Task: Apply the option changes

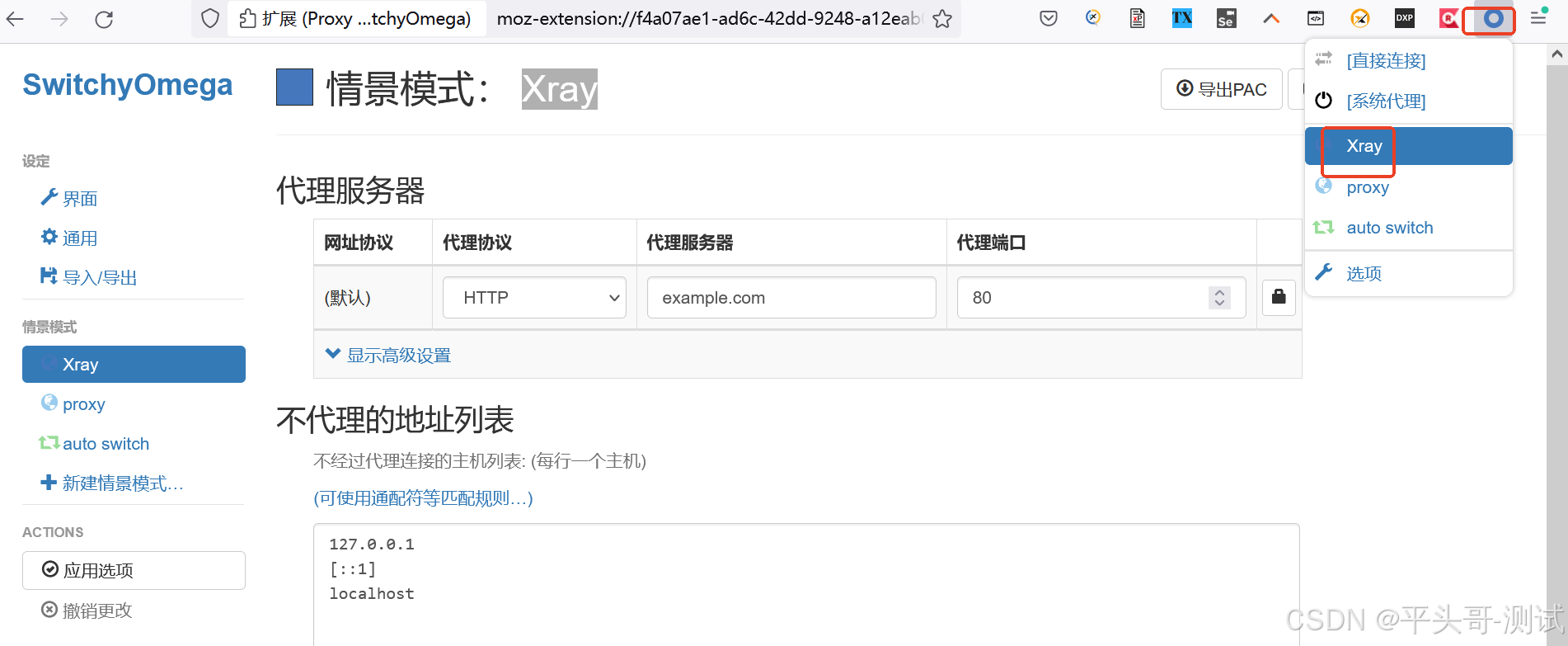Action: tap(134, 570)
